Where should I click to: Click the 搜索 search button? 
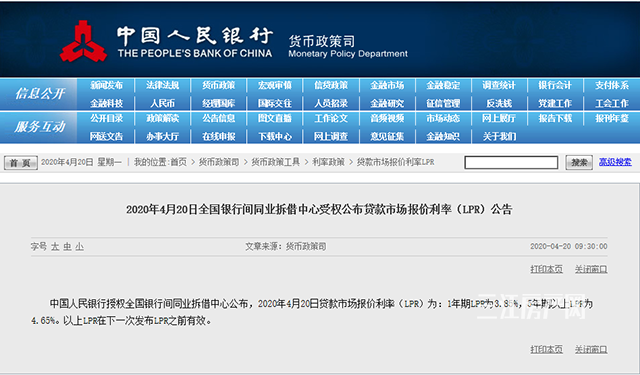tap(579, 162)
